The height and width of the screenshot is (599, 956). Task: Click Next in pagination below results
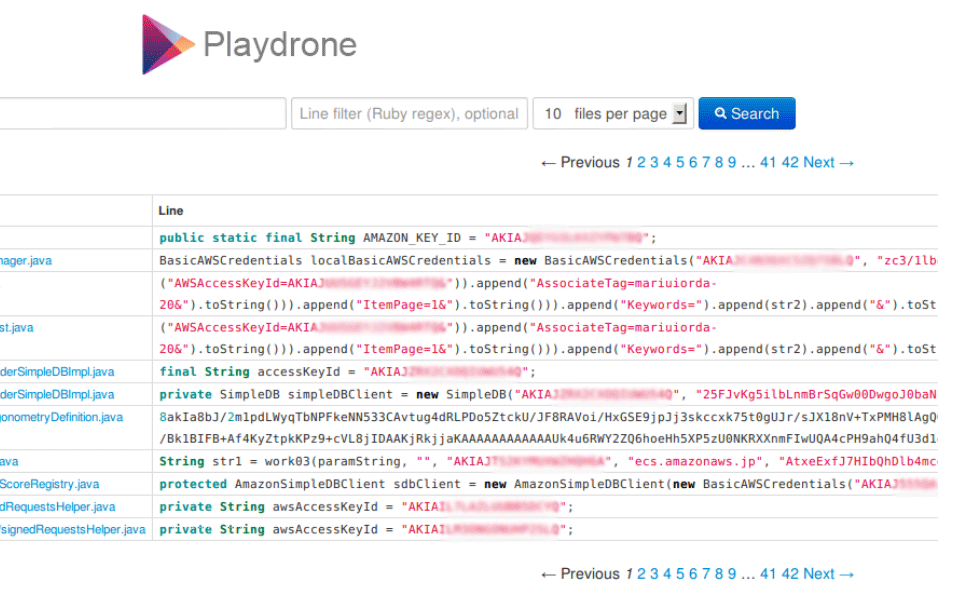pos(829,574)
